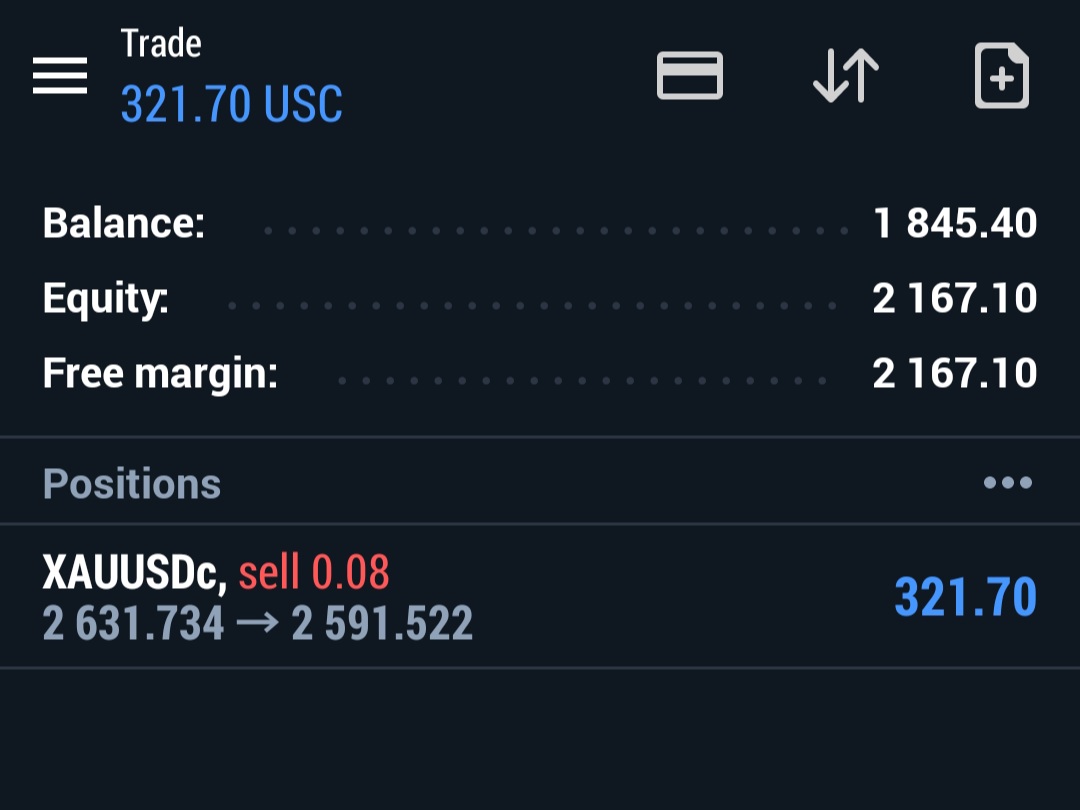This screenshot has width=1080, height=810.
Task: Tap the Free margin amount value
Action: [x=955, y=373]
